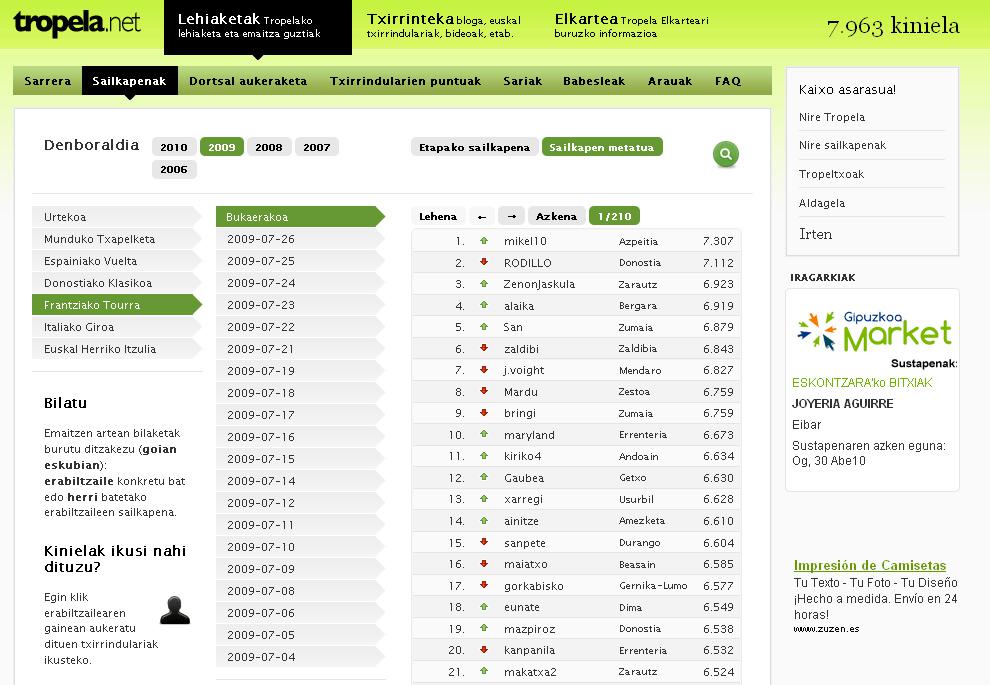This screenshot has width=990, height=685.
Task: Click the Irten logout link
Action: pyautogui.click(x=815, y=234)
